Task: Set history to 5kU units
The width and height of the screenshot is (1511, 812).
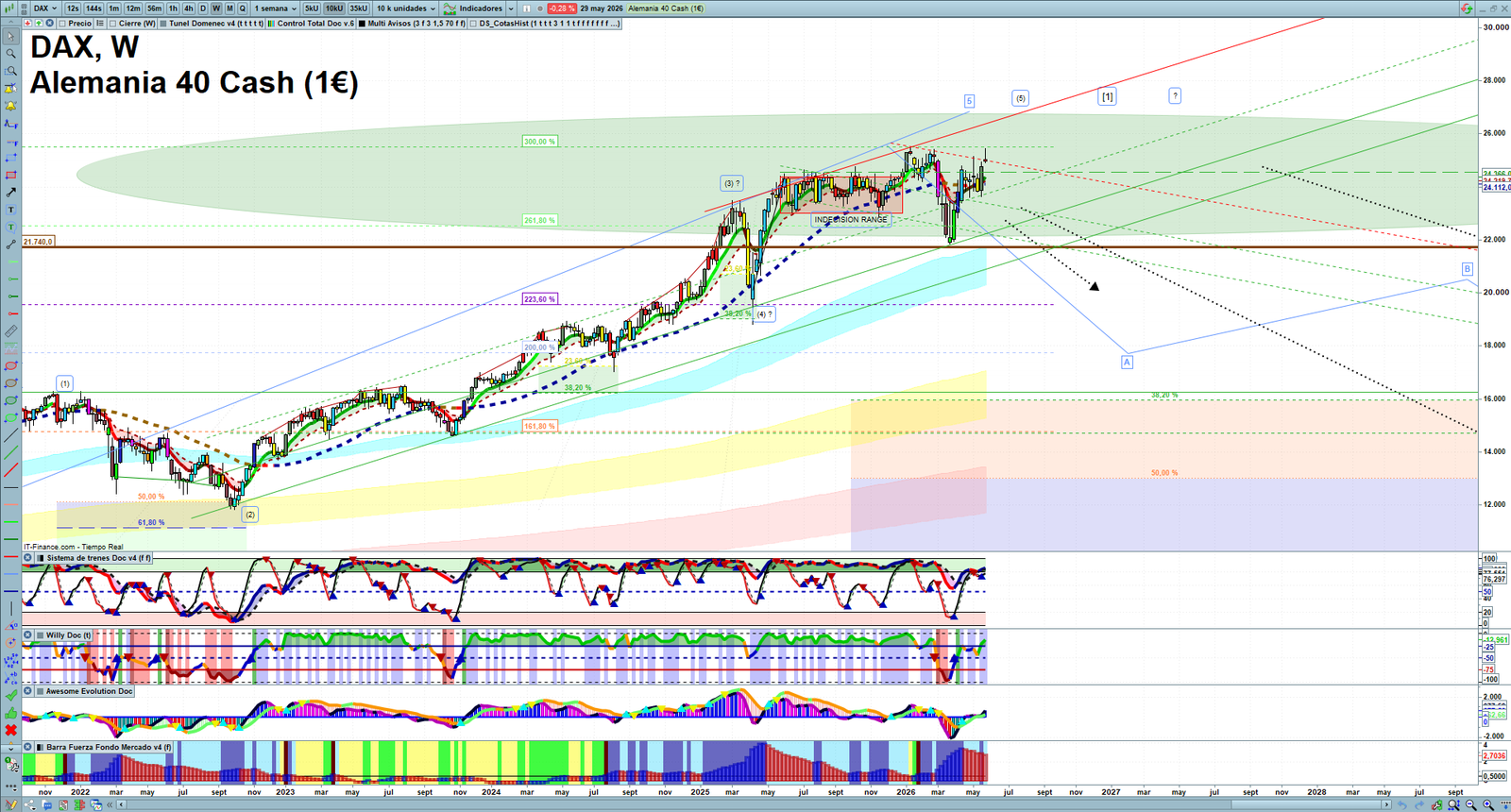Action: tap(312, 8)
